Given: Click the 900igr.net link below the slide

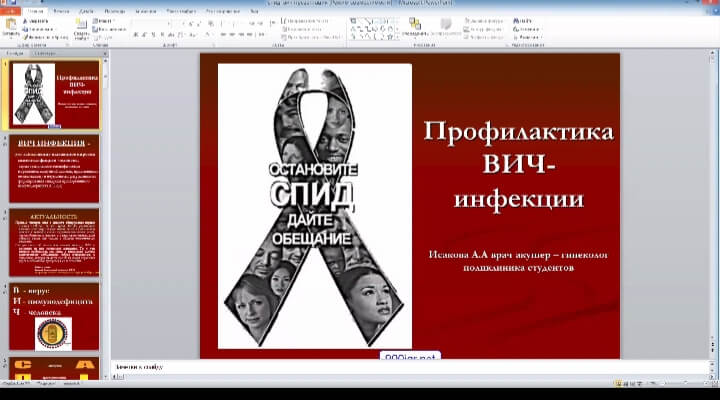Looking at the screenshot, I should pos(410,355).
